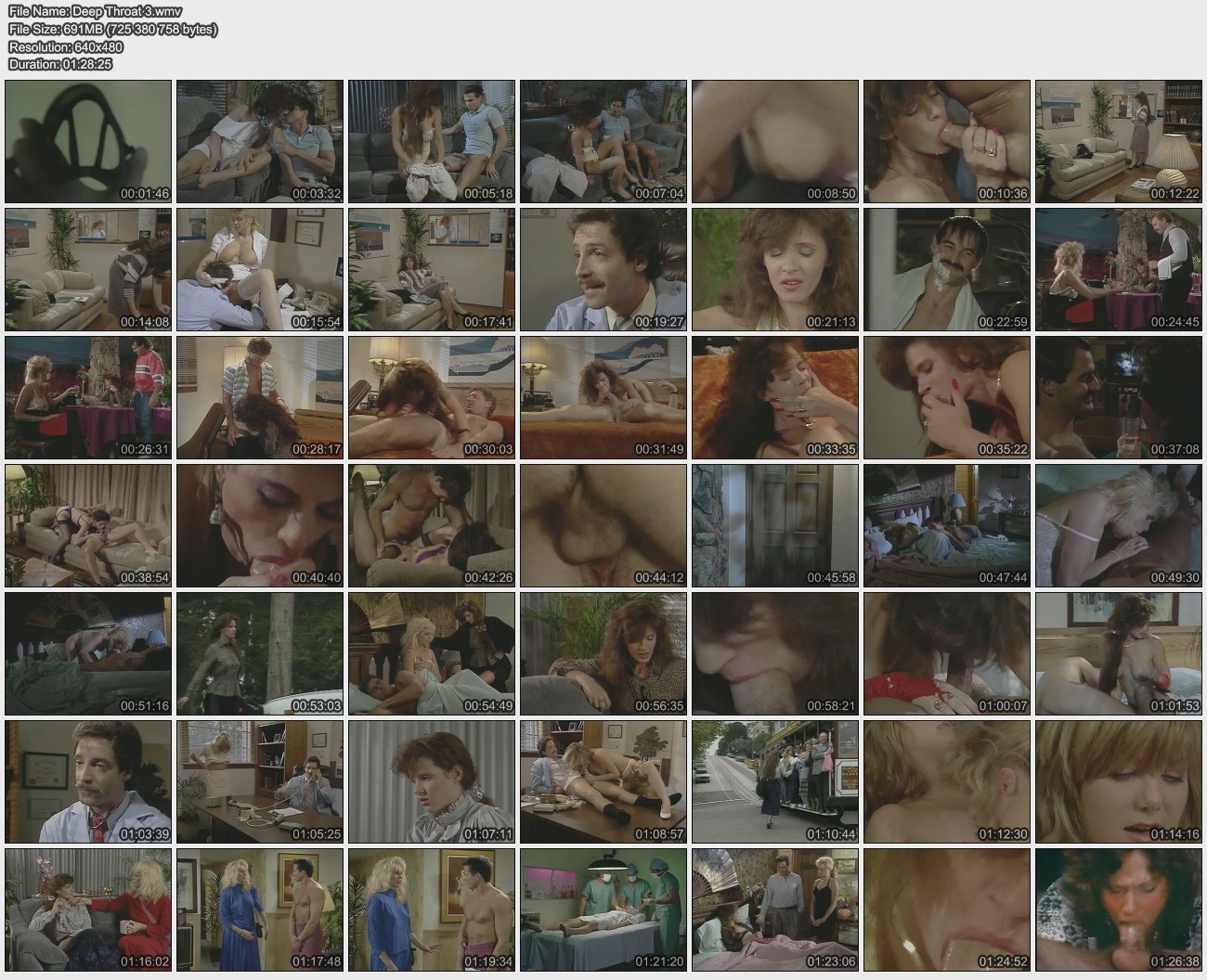Click the frame stamped 00:15:54
This screenshot has height=980, width=1207.
(260, 269)
